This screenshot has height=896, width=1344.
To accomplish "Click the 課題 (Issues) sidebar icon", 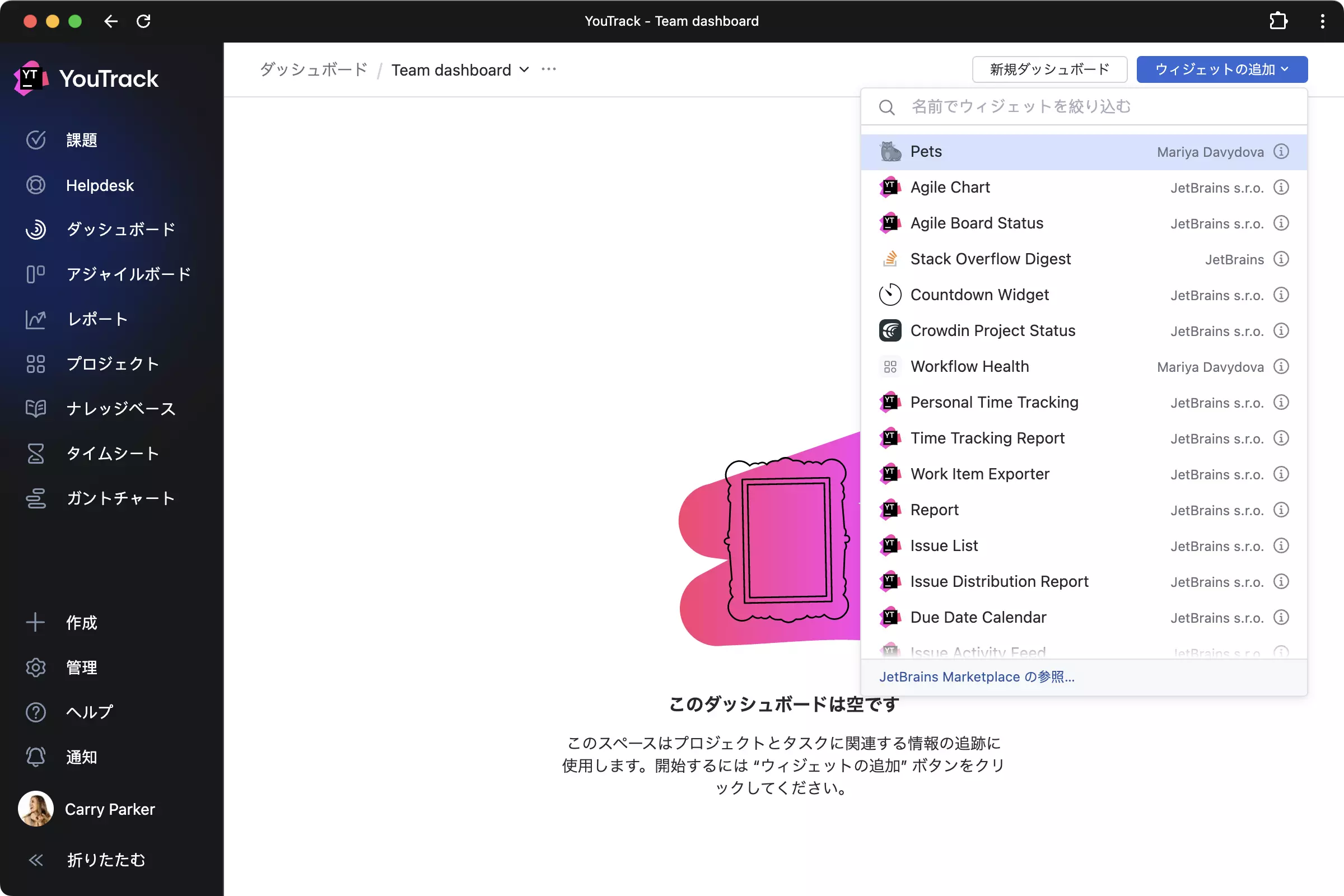I will click(34, 140).
